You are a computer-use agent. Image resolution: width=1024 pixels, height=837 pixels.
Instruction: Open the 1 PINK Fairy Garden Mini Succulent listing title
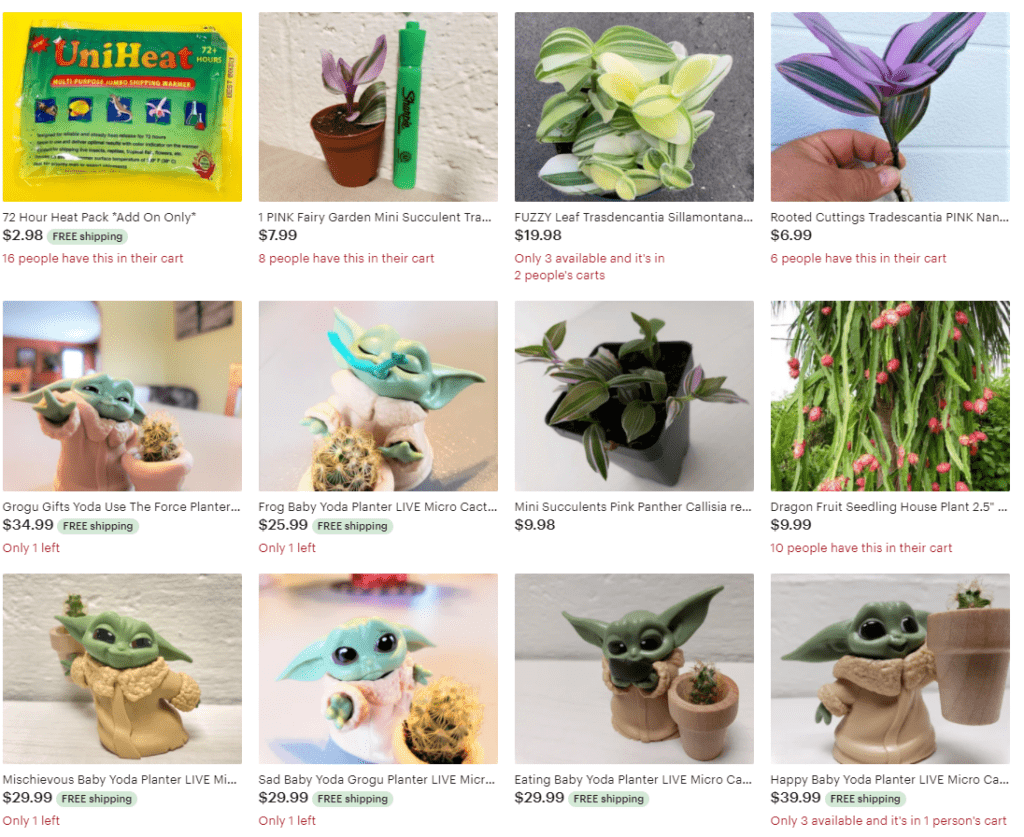[x=375, y=217]
